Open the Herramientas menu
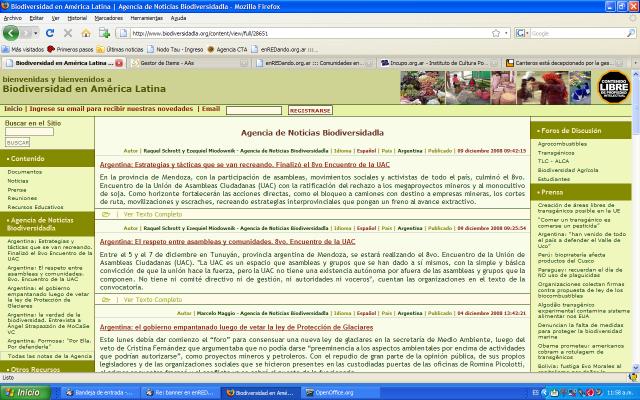Viewport: 640px width, 400px height. pyautogui.click(x=147, y=18)
